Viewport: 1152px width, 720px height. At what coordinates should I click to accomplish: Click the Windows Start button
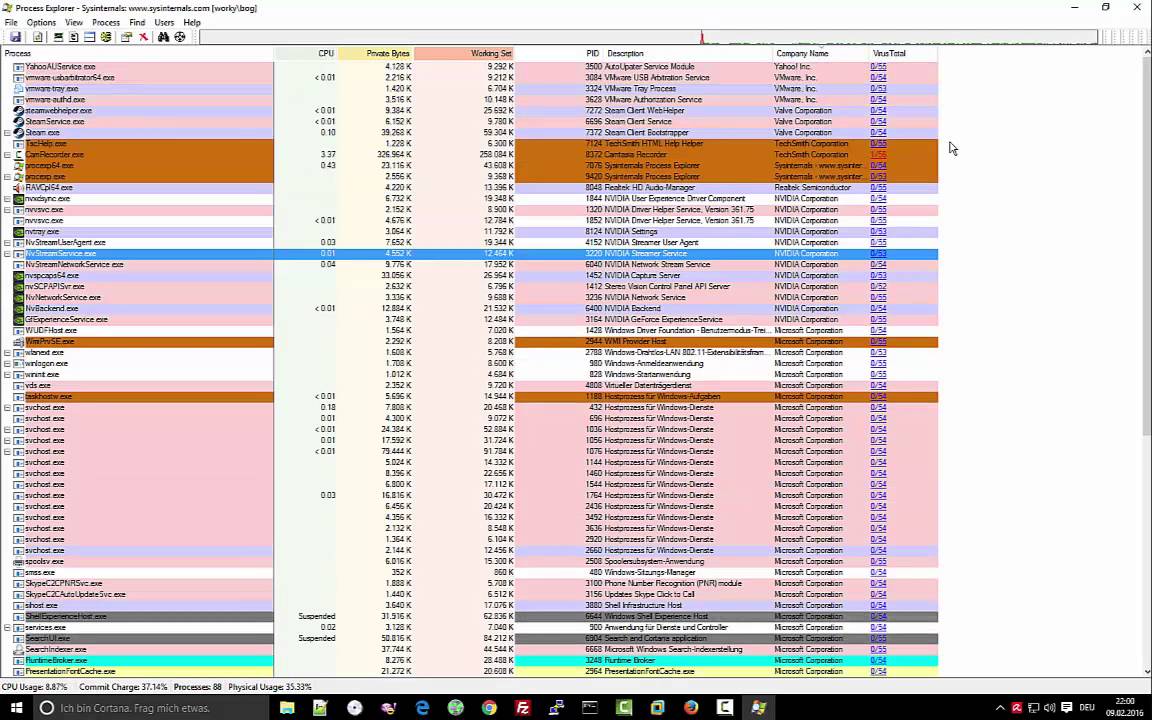(16, 708)
